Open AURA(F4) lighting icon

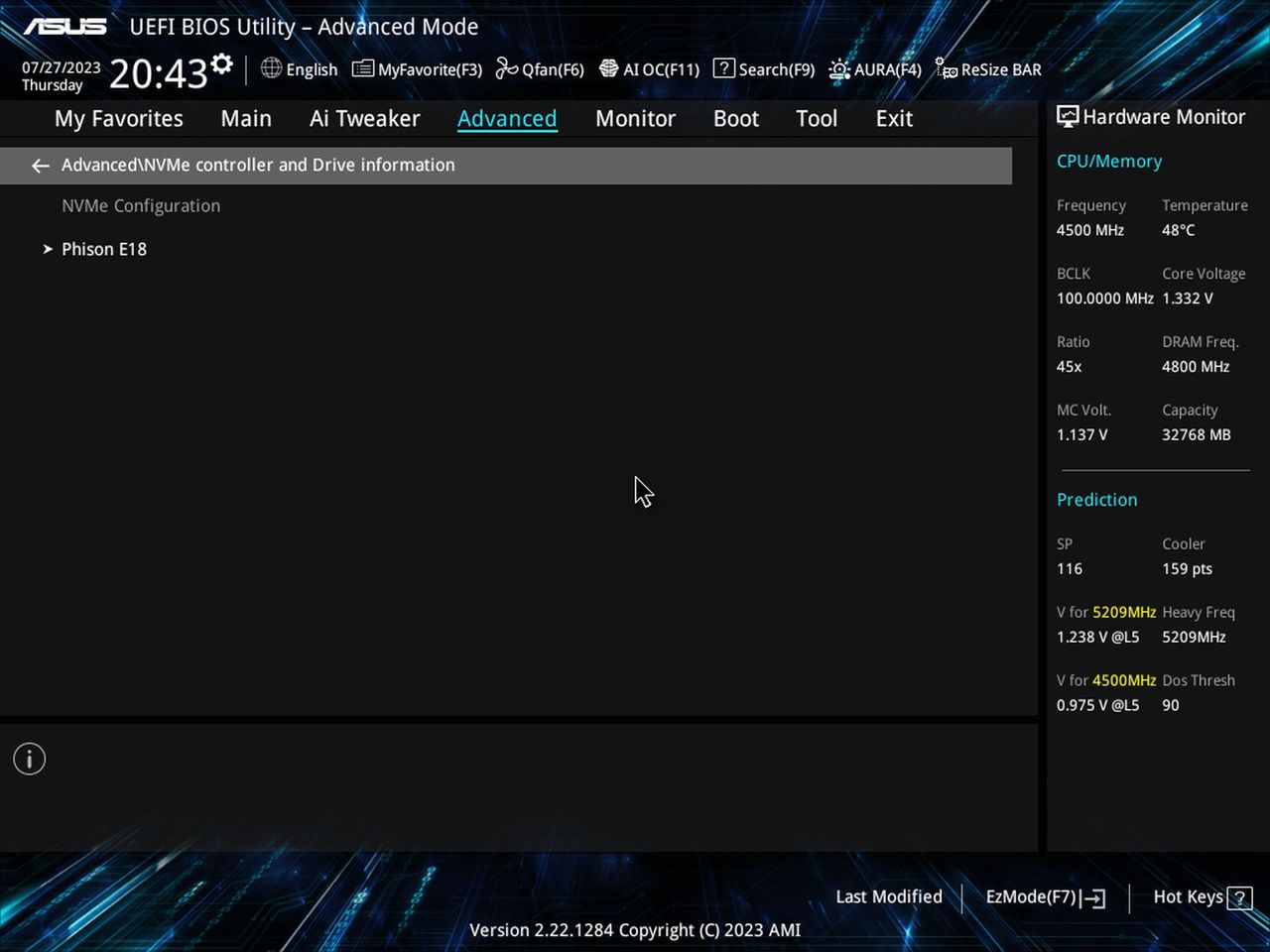[x=839, y=68]
